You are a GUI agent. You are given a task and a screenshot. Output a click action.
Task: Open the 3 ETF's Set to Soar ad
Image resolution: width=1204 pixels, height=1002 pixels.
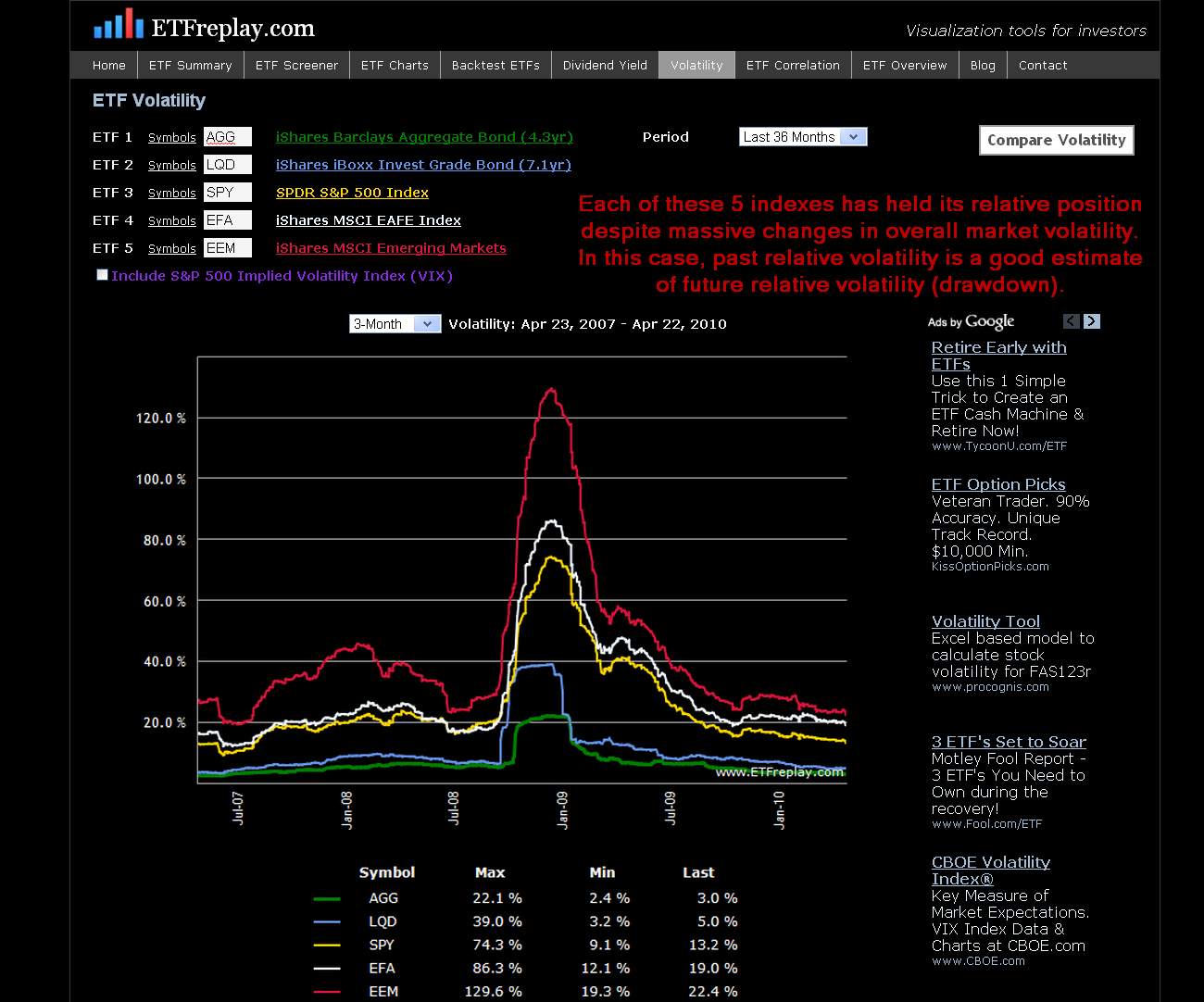tap(1009, 742)
